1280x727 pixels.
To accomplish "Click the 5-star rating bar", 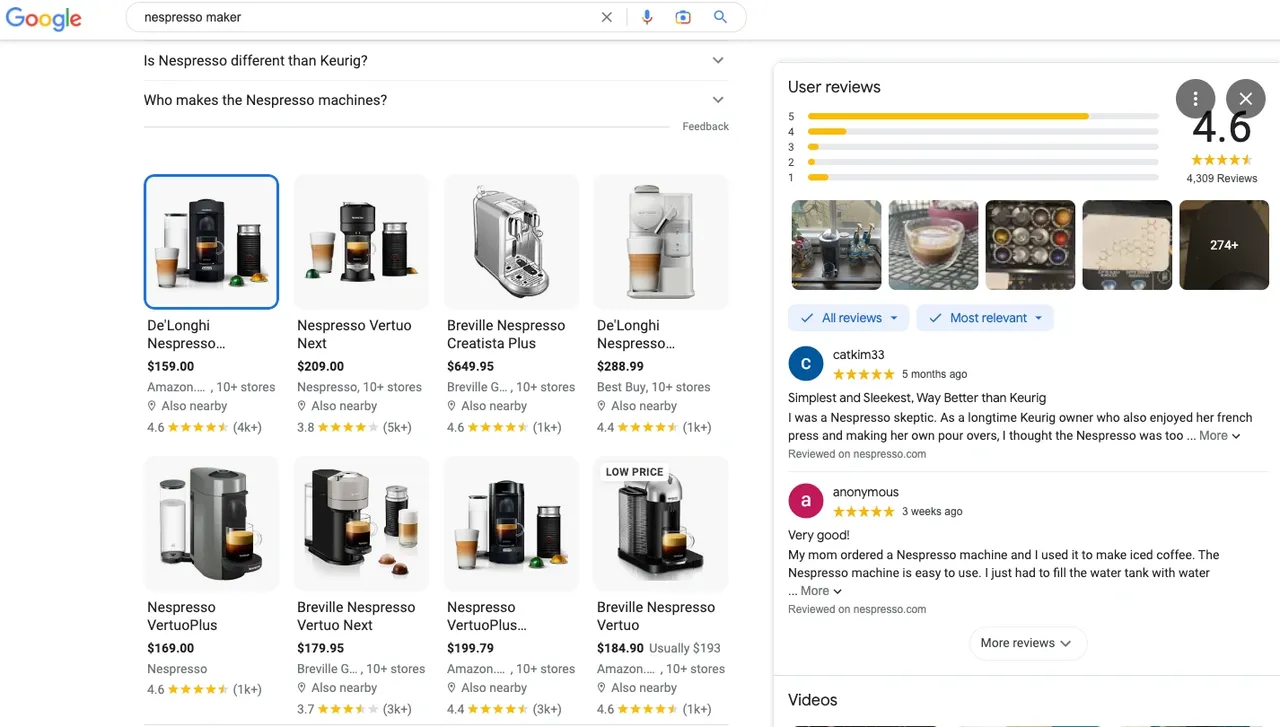I will 983,116.
